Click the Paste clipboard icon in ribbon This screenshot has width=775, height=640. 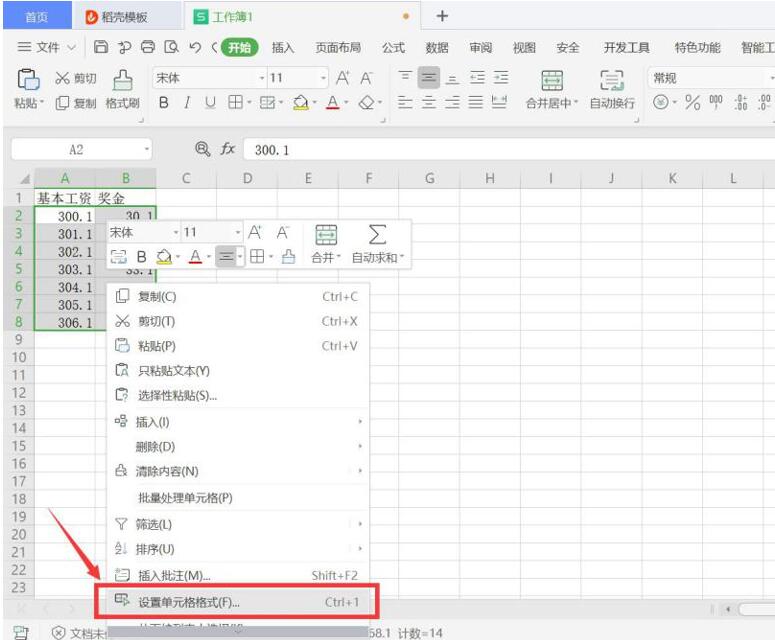click(x=28, y=80)
